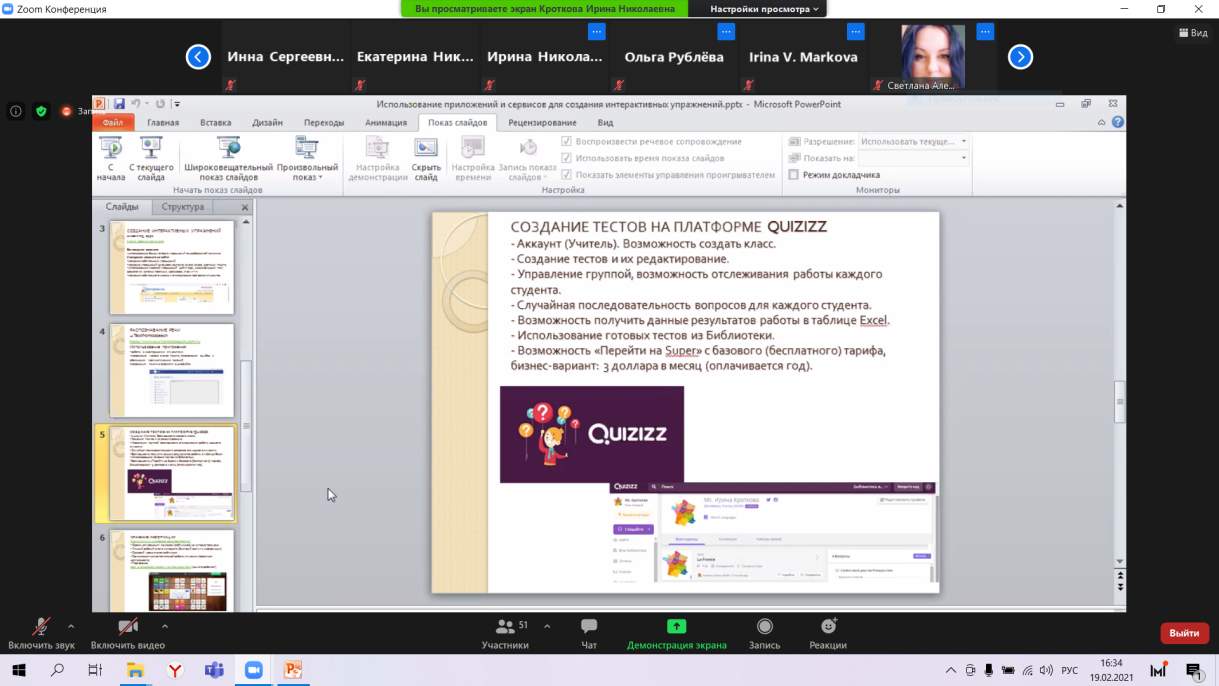
Task: Open the Чат panel in Zoom
Action: pyautogui.click(x=589, y=634)
